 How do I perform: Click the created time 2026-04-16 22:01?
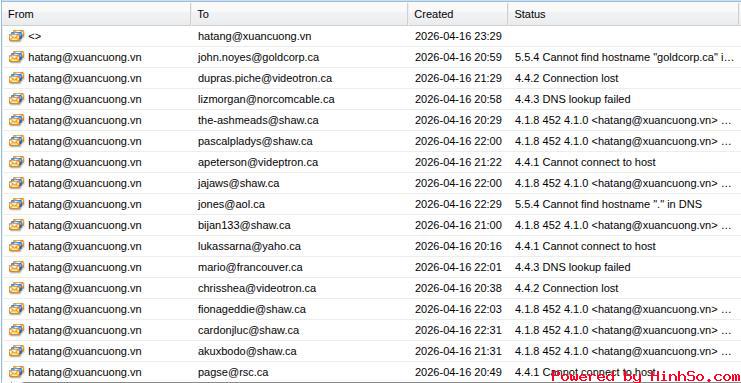pyautogui.click(x=458, y=267)
